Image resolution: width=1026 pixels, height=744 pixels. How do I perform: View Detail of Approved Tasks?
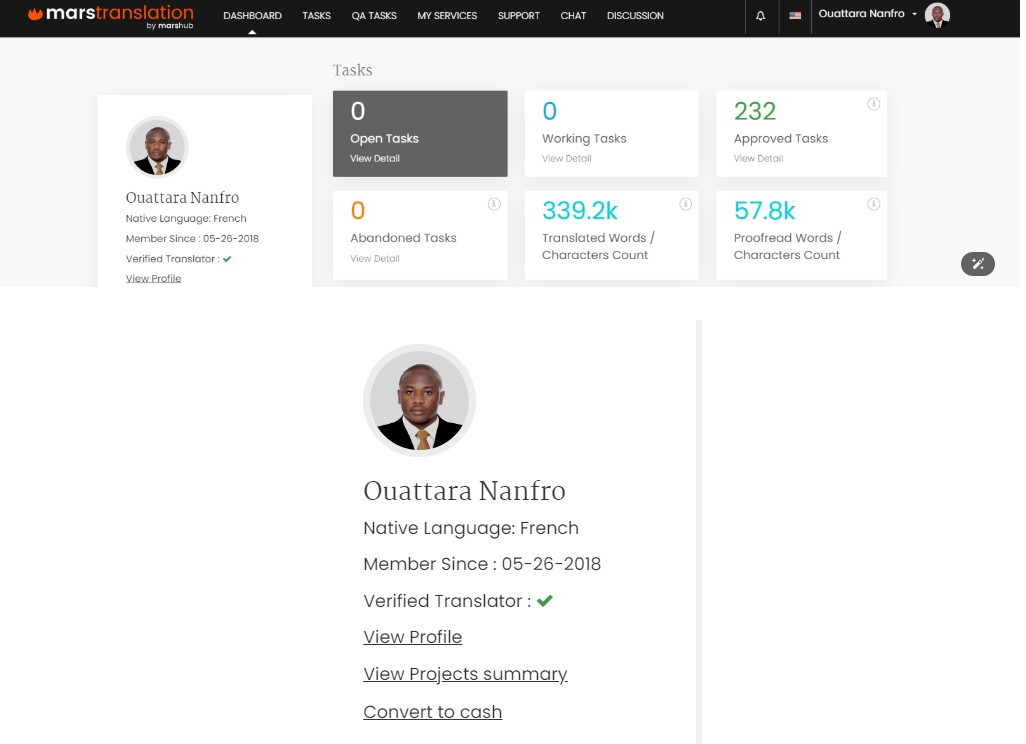[758, 158]
